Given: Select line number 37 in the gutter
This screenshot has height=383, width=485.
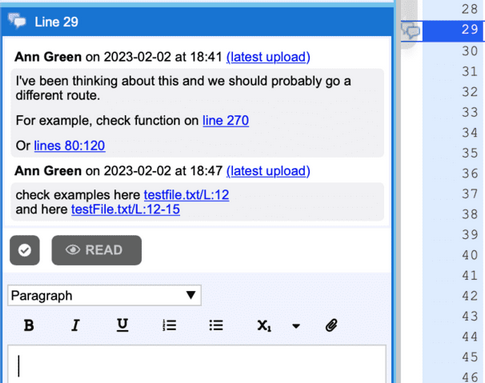Looking at the screenshot, I should 470,194.
